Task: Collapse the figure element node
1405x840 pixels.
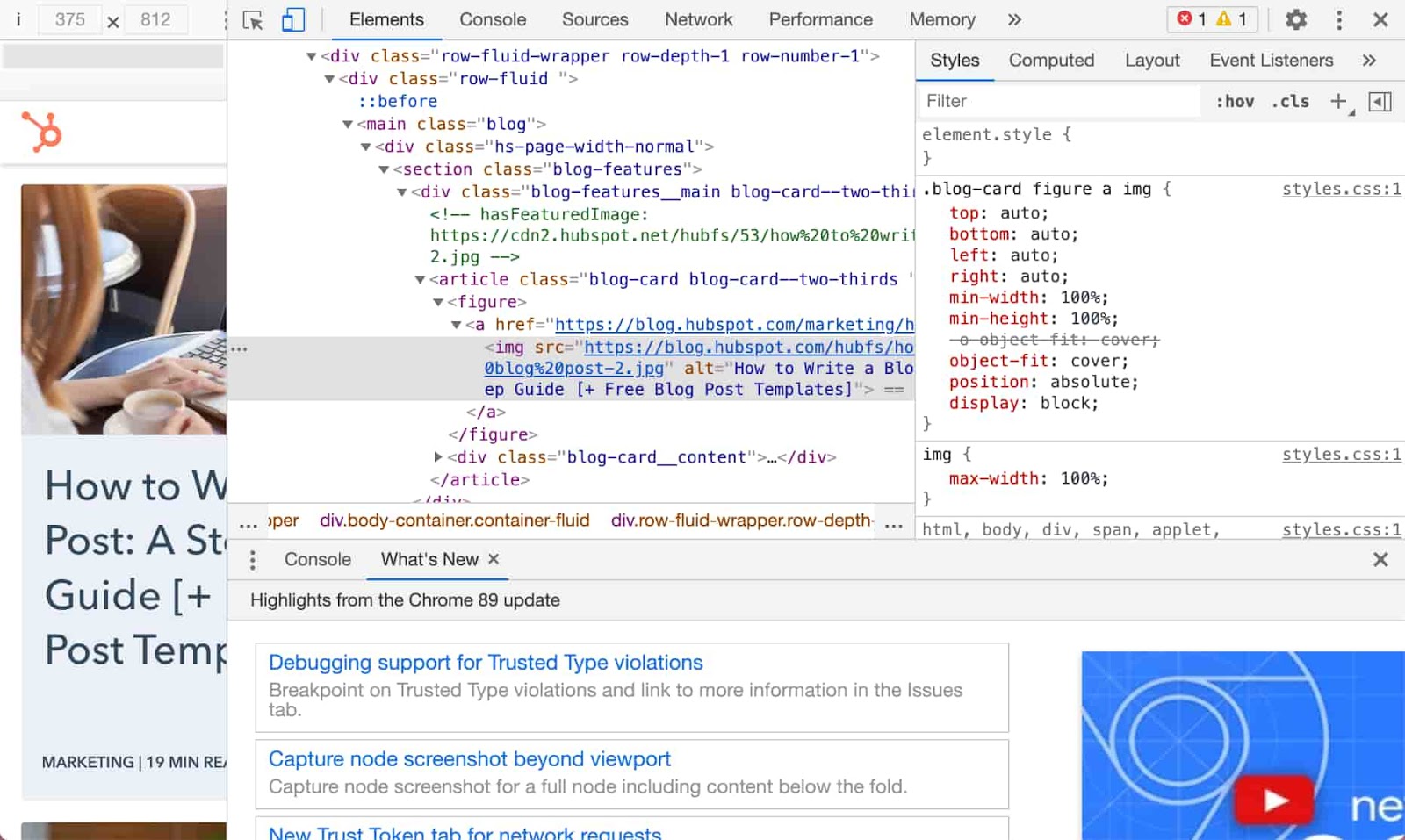Action: tap(438, 302)
